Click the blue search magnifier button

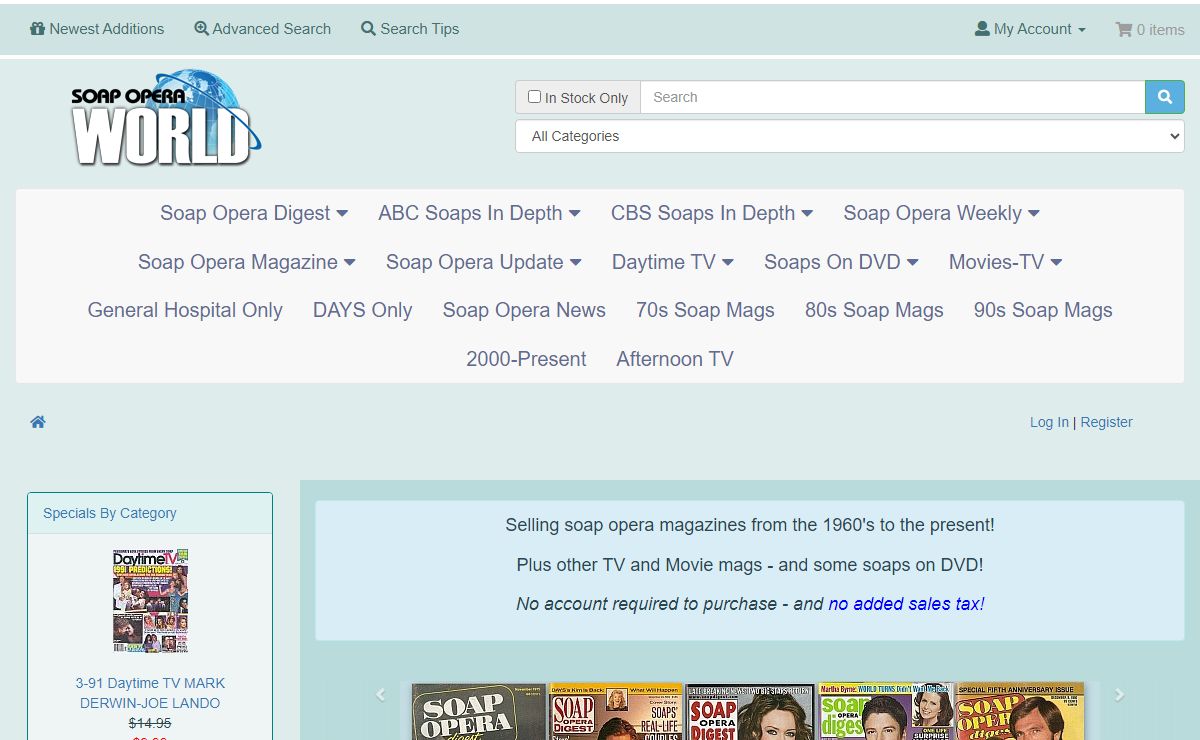1165,97
